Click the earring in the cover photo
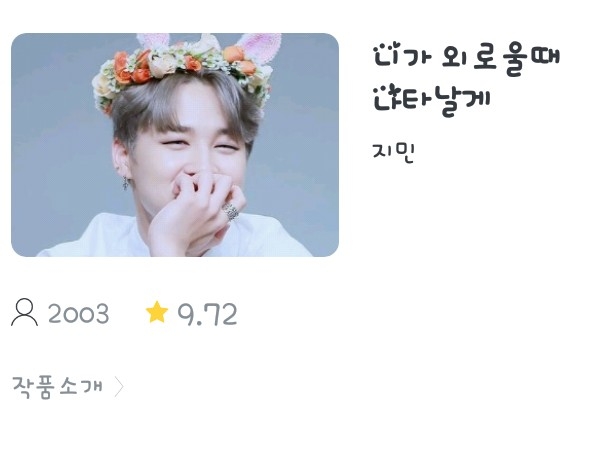This screenshot has height=452, width=604. (126, 183)
